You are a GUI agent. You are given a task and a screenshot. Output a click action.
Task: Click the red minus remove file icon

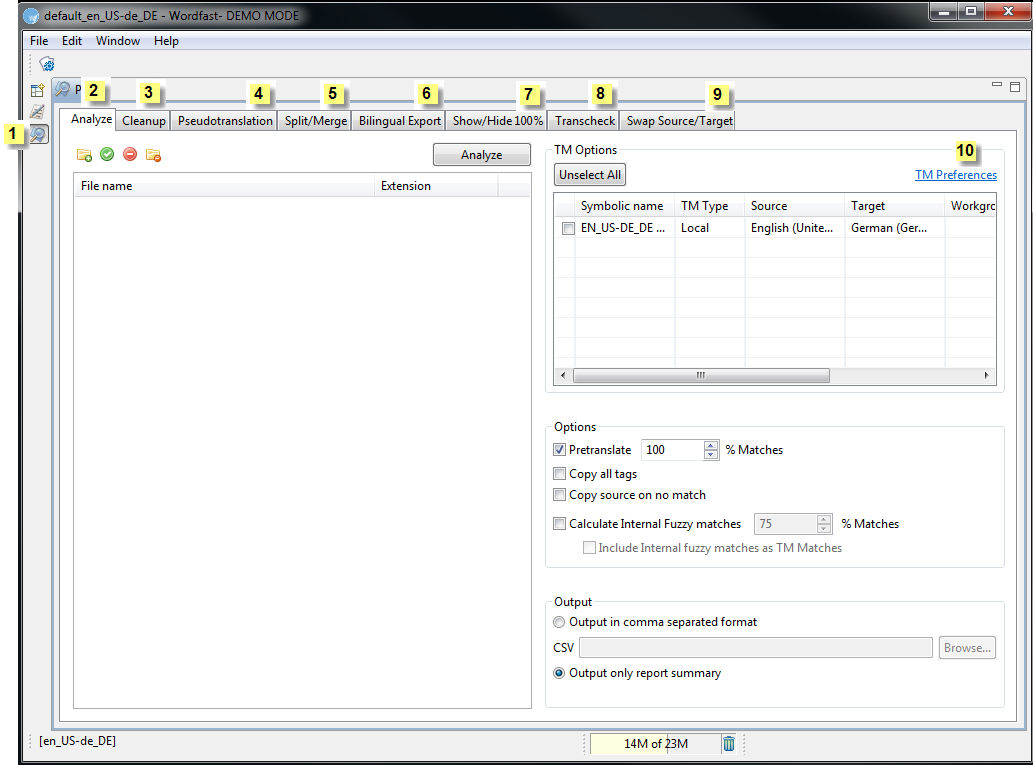[x=130, y=154]
